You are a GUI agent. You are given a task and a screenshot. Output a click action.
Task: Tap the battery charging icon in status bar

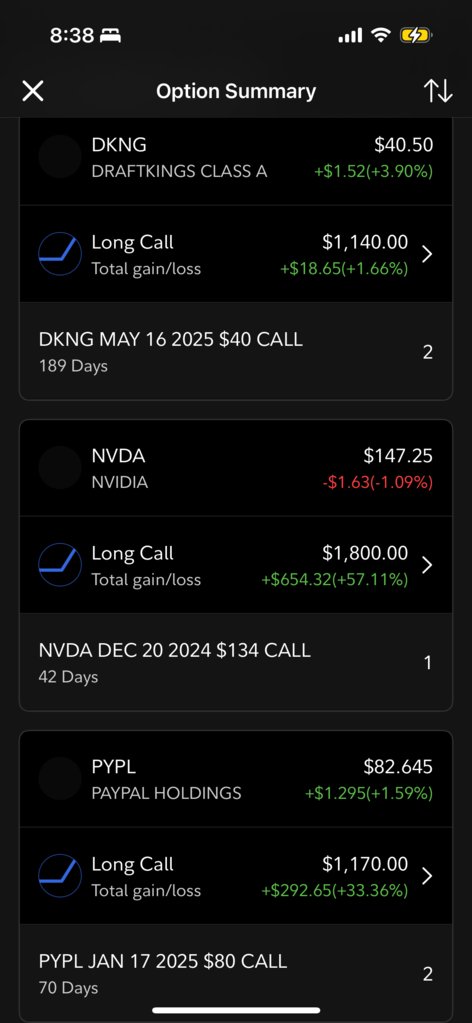pos(416,35)
